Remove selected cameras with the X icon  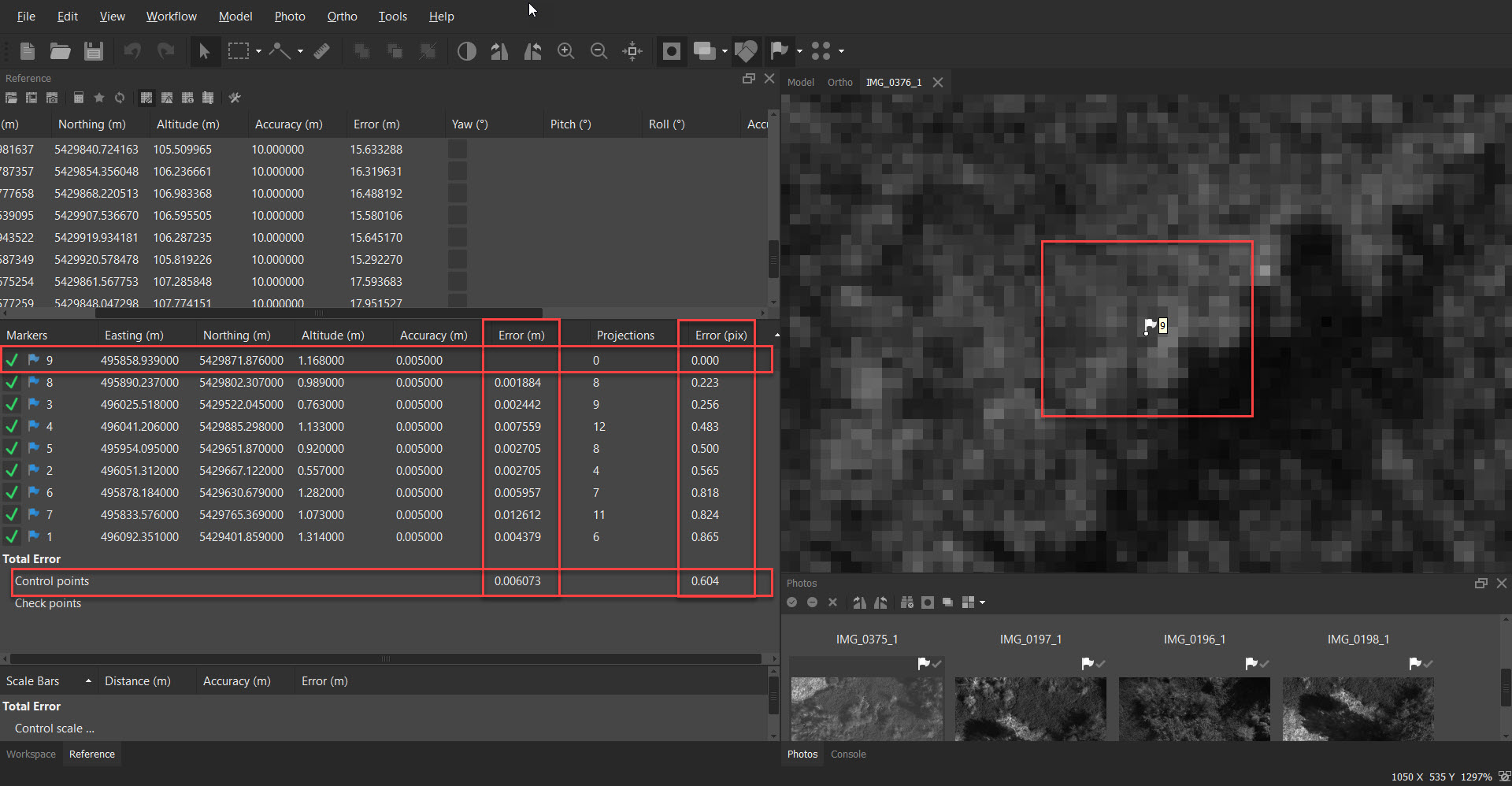point(832,602)
